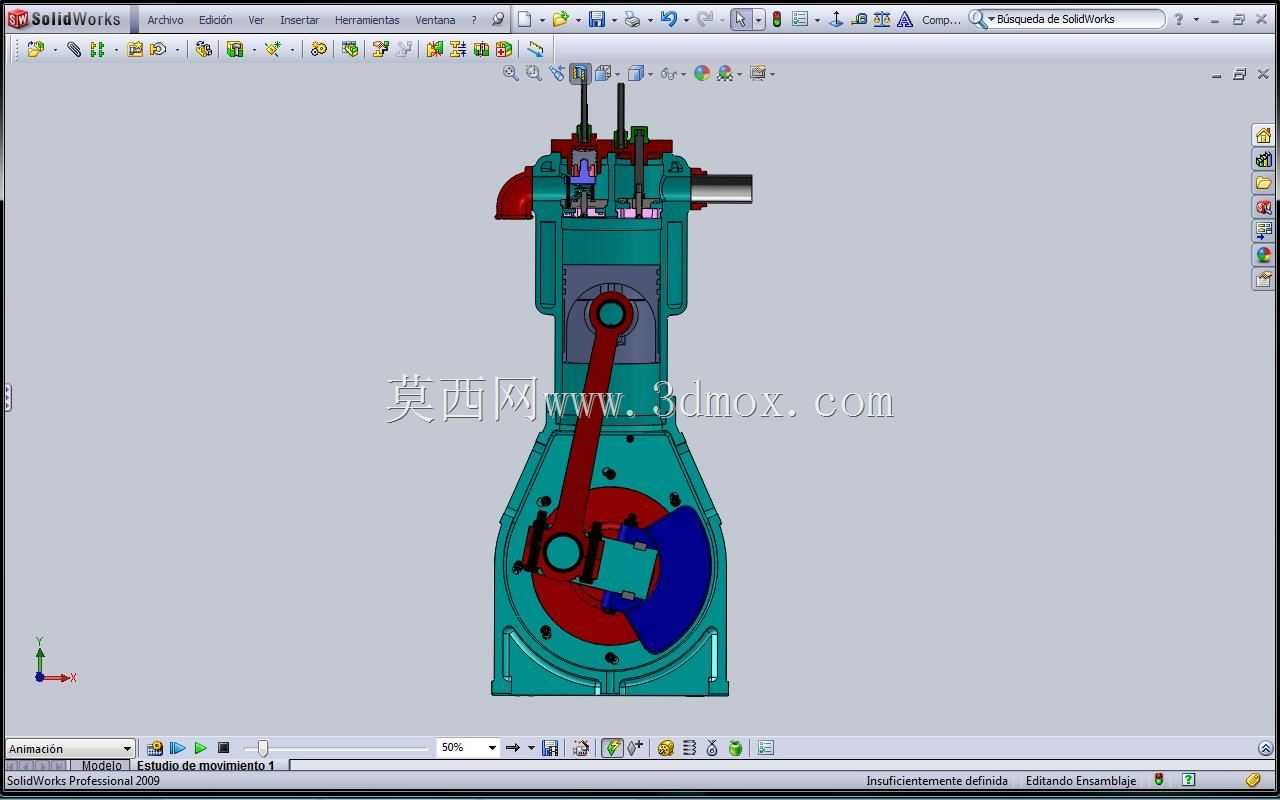The height and width of the screenshot is (800, 1280).
Task: Open the Edición menu
Action: click(215, 20)
